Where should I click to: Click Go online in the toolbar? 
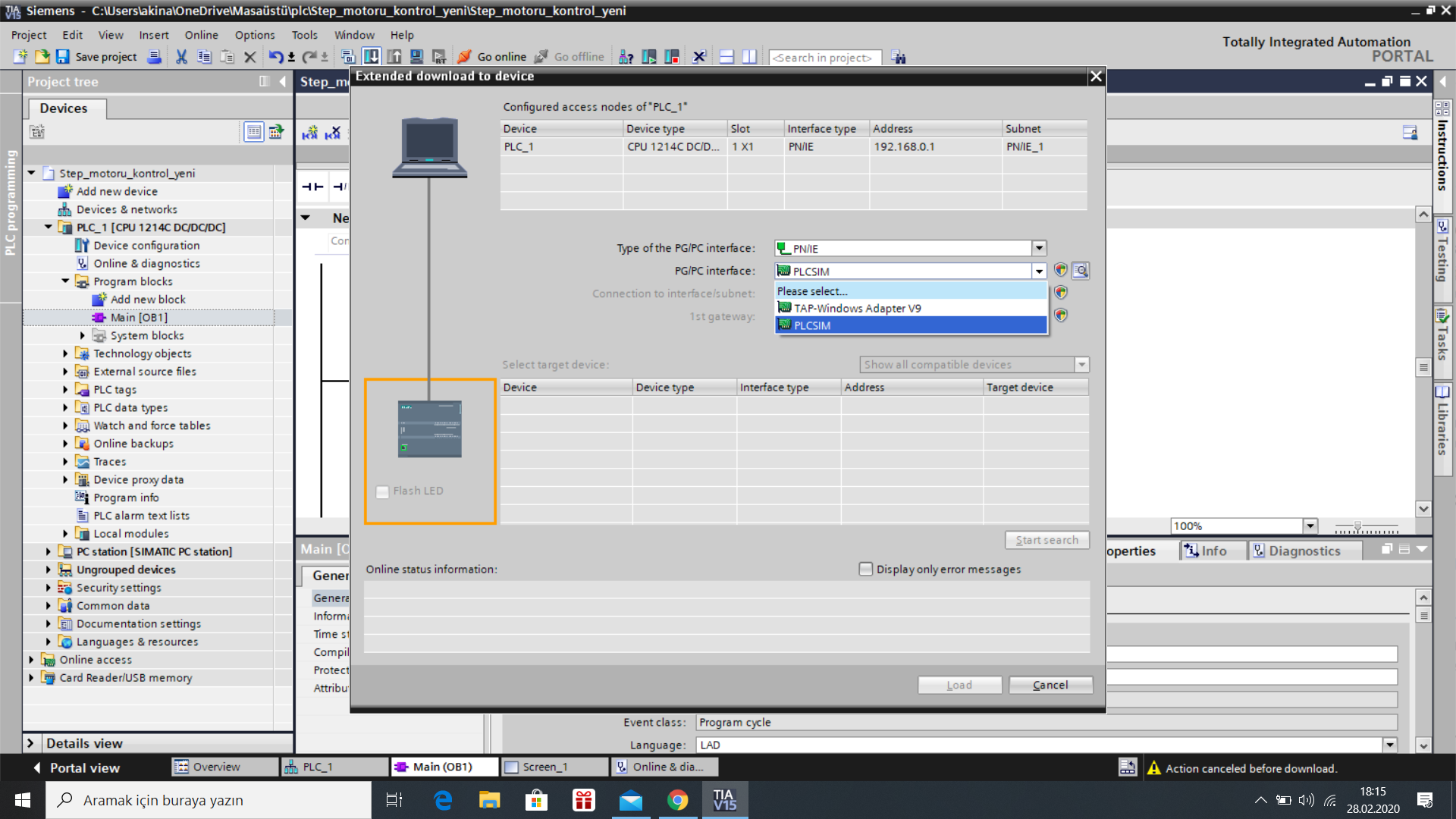(491, 57)
